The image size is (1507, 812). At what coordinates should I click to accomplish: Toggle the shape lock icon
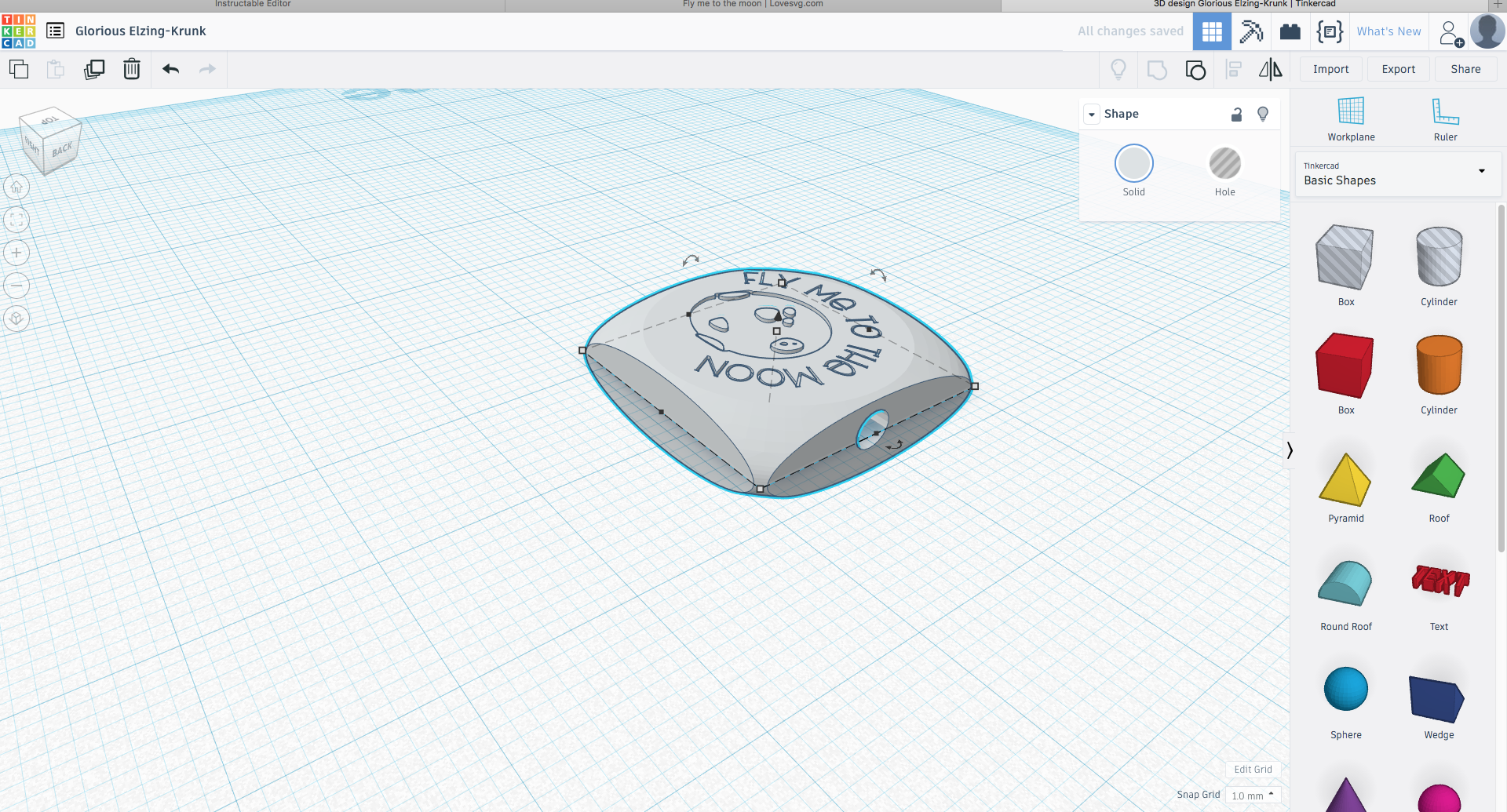click(x=1236, y=115)
